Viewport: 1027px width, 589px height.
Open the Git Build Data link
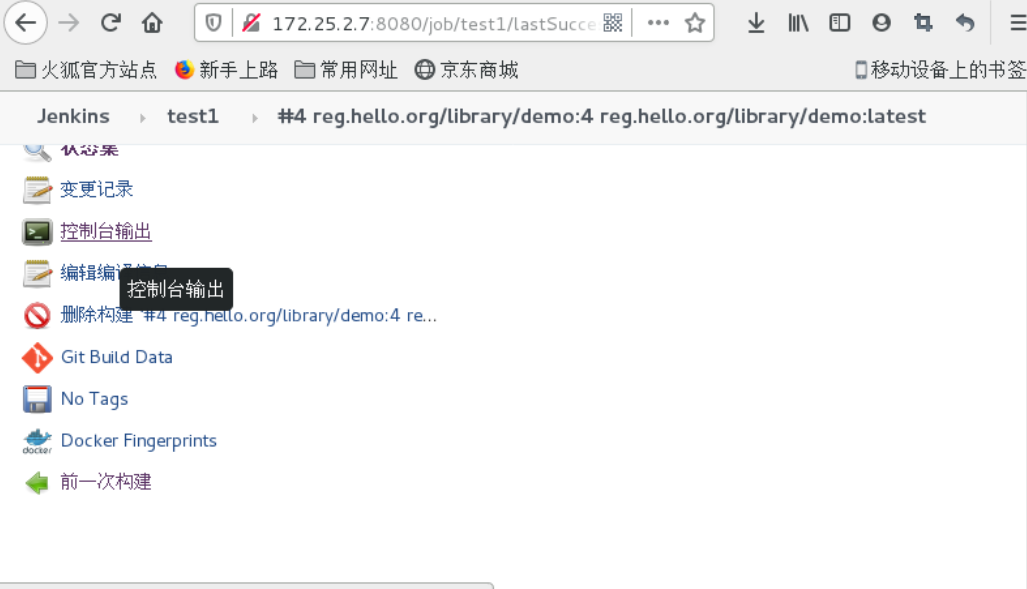click(117, 357)
